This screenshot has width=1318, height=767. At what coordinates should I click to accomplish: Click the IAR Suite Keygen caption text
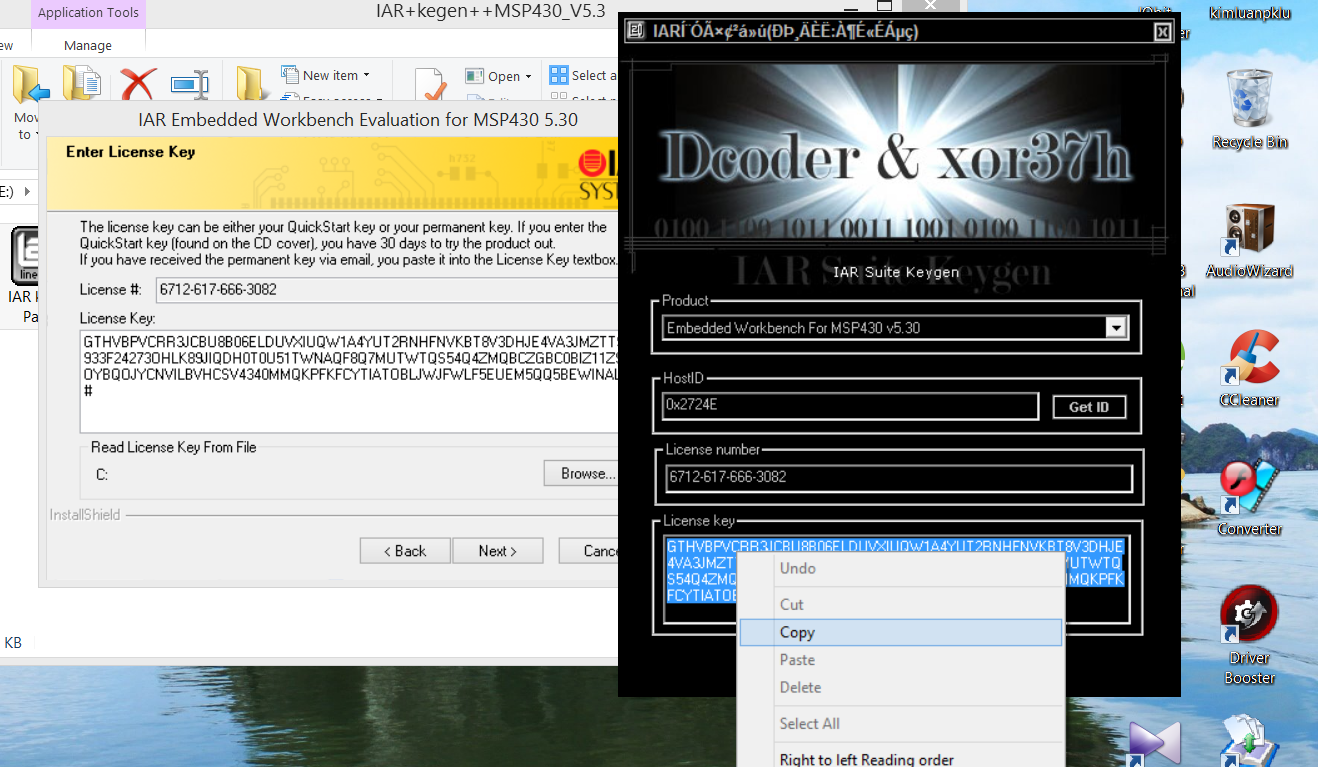897,272
